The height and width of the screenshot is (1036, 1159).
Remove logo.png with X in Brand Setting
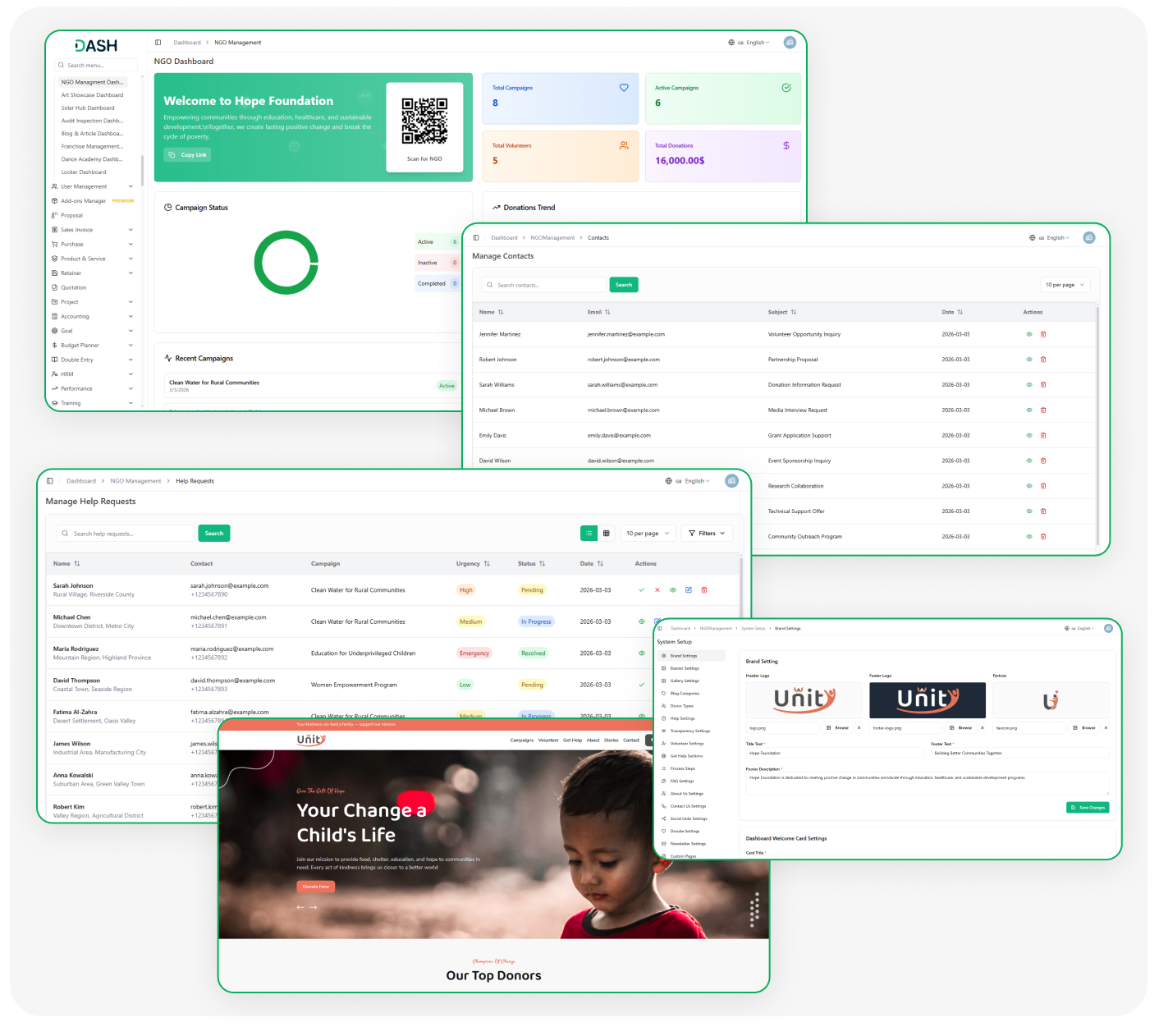pos(859,727)
